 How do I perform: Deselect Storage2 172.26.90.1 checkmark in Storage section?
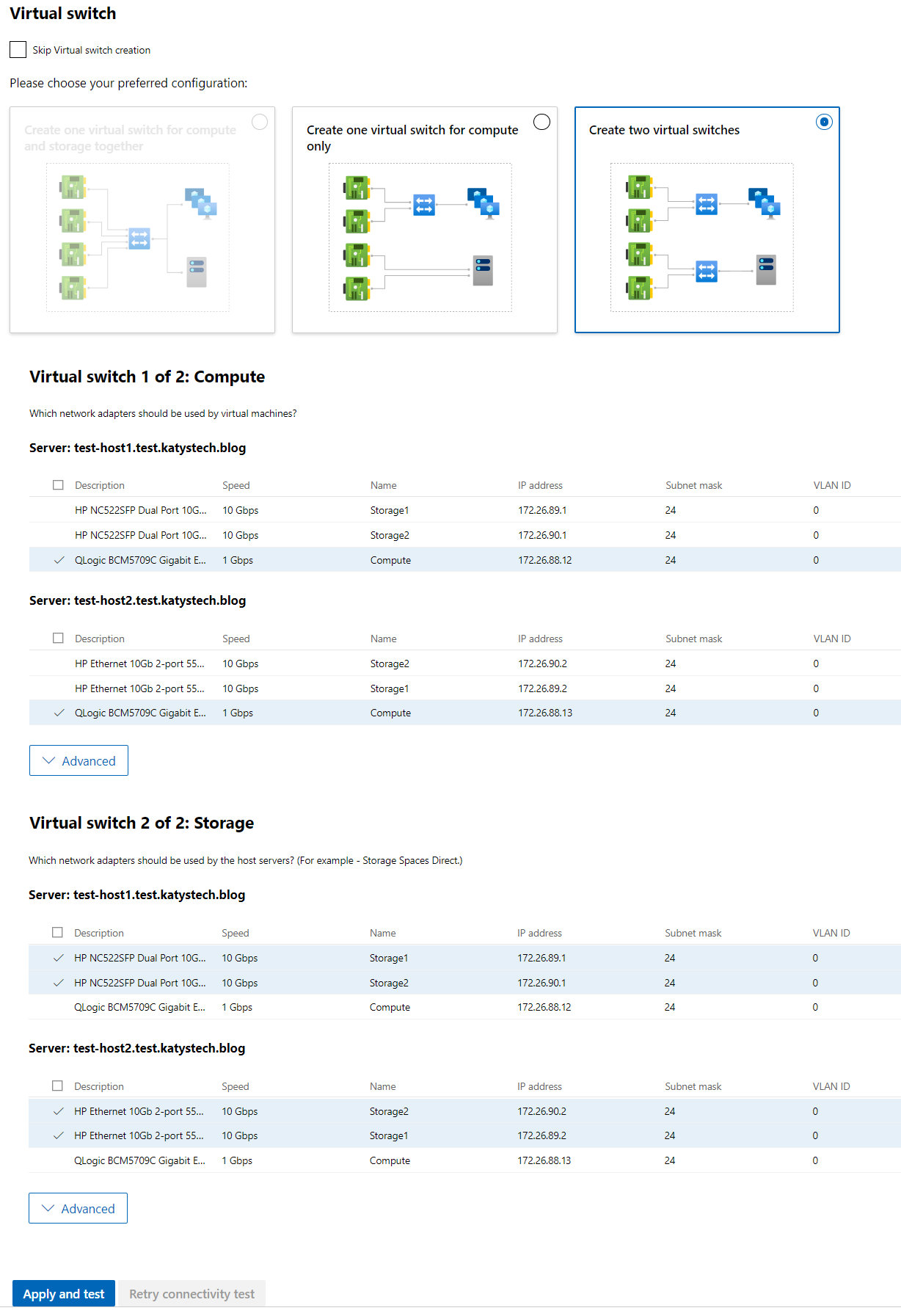(x=59, y=983)
